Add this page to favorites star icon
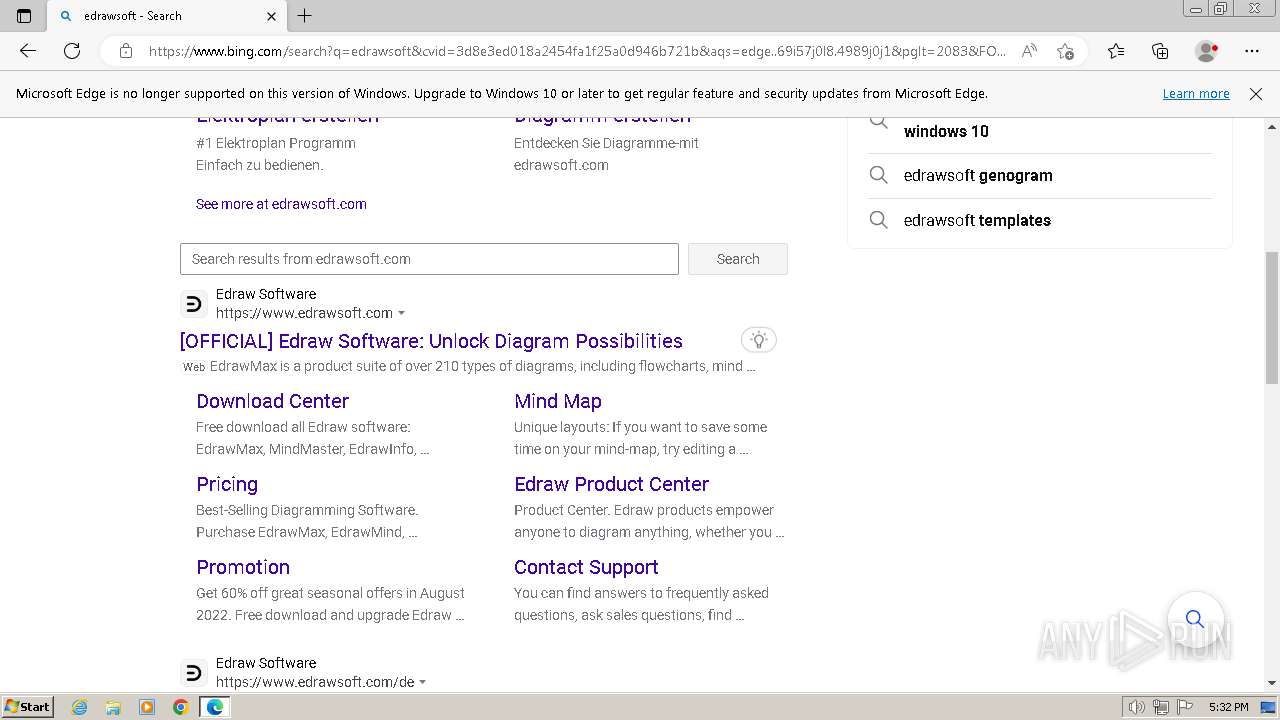 point(1065,51)
